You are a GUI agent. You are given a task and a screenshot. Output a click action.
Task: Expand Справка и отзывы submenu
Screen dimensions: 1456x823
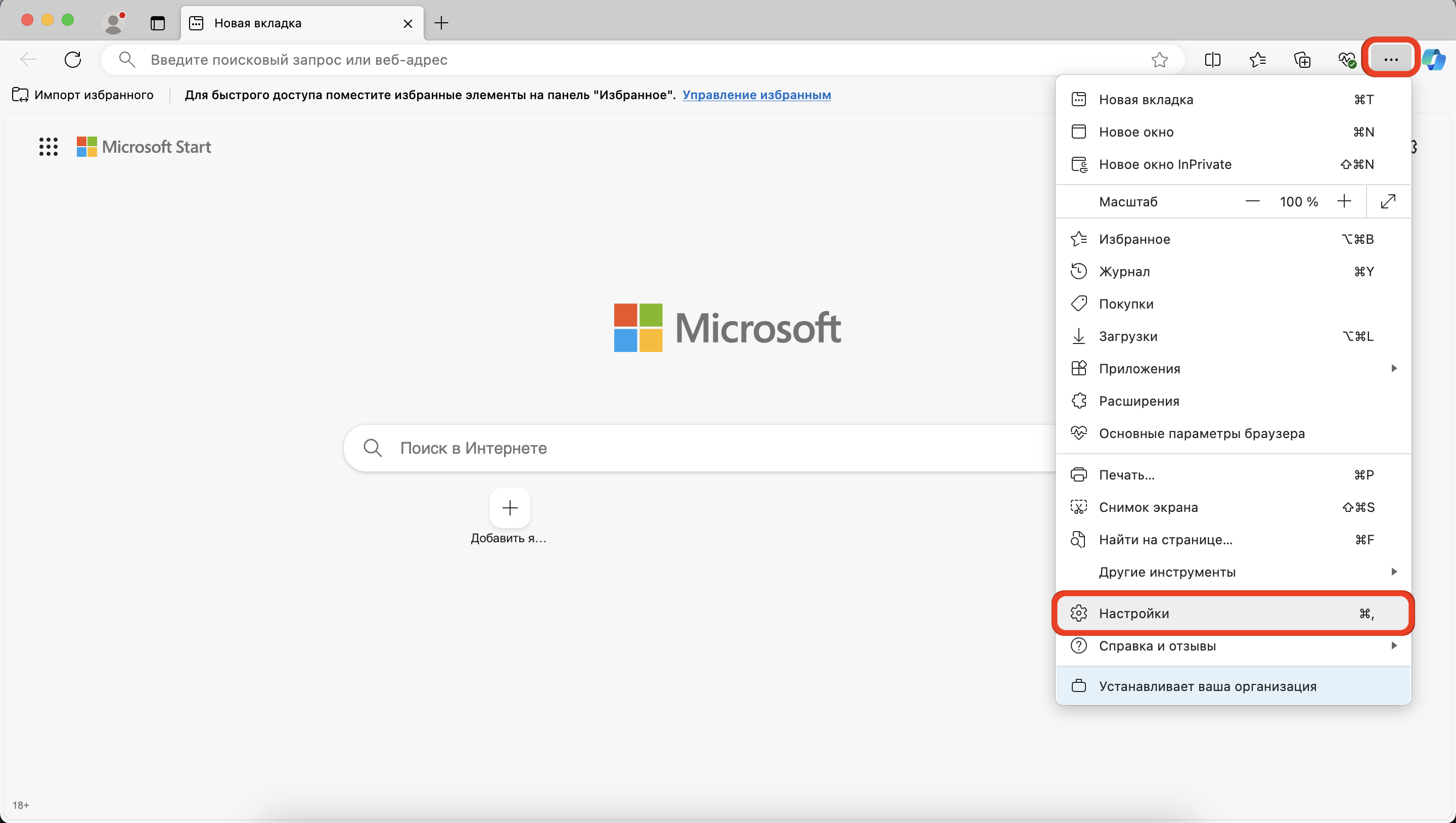(x=1234, y=645)
